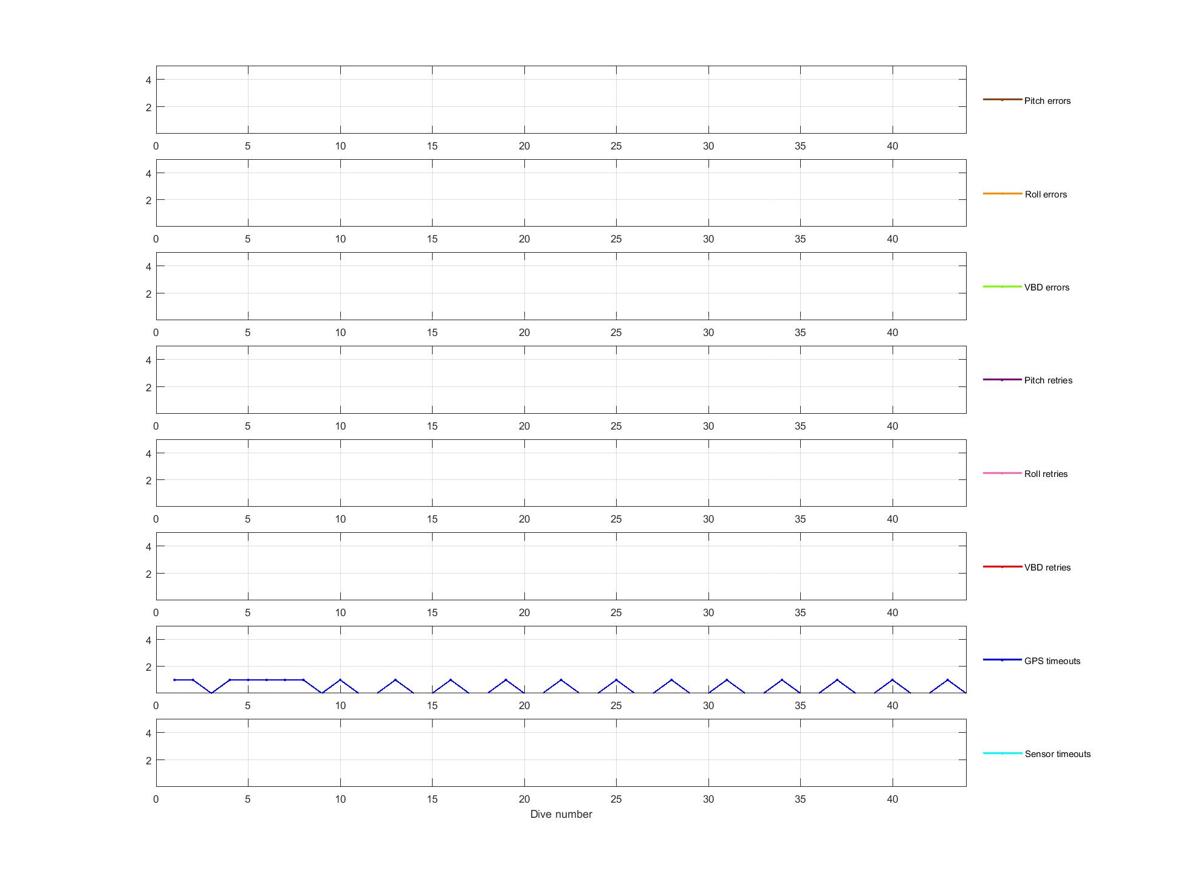Click the 'Roll retries' legend label
The width and height of the screenshot is (1200, 885).
coord(1046,473)
